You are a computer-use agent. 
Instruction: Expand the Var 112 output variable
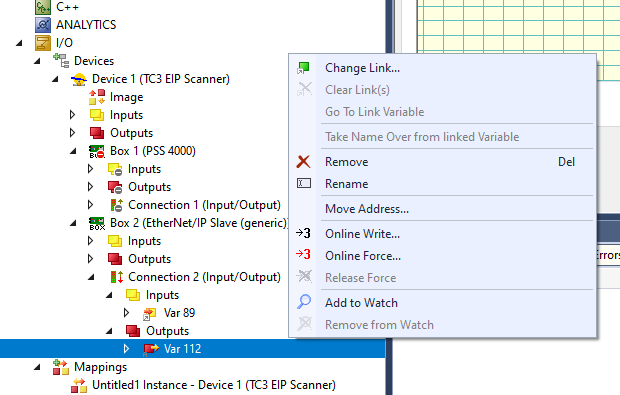point(126,348)
